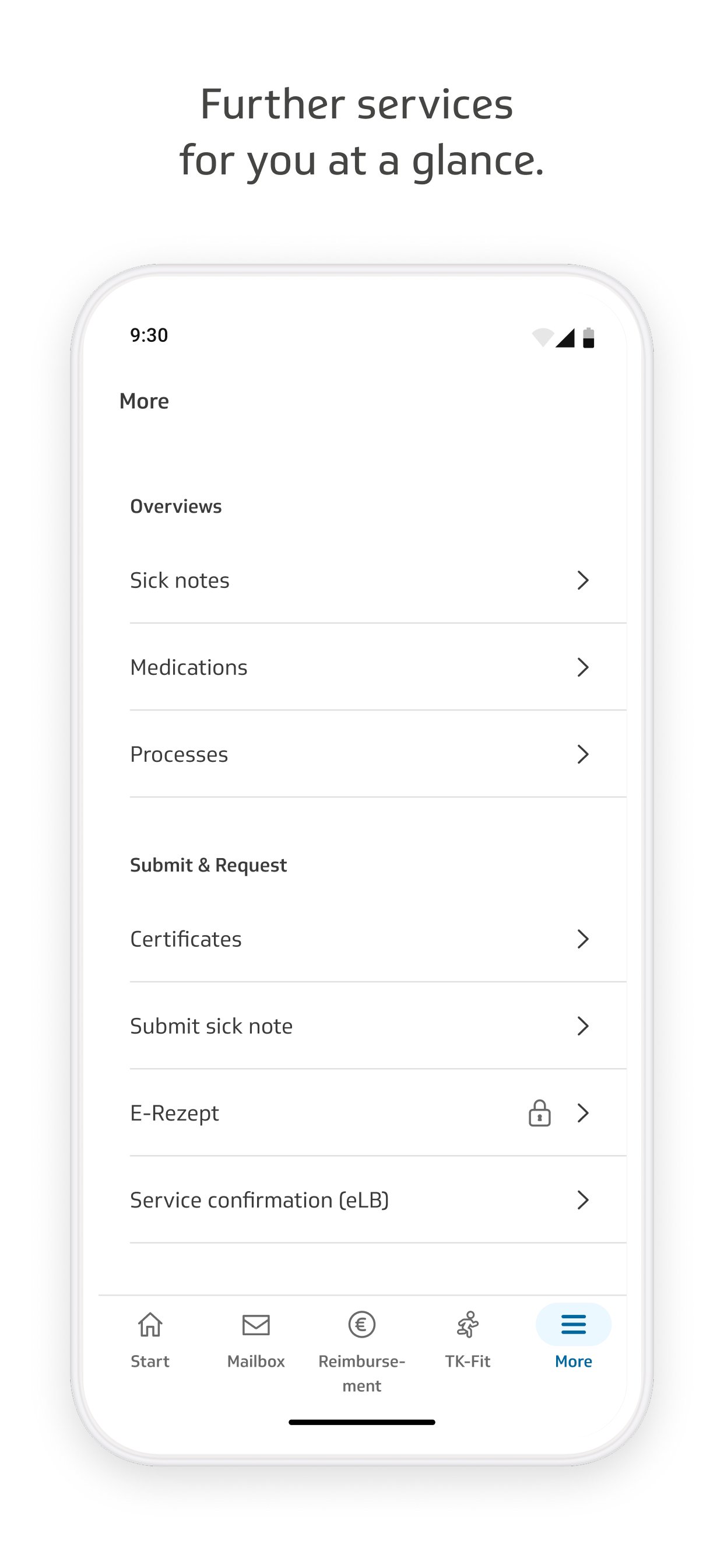
Task: Select the TK-Fit tab label
Action: [468, 1361]
